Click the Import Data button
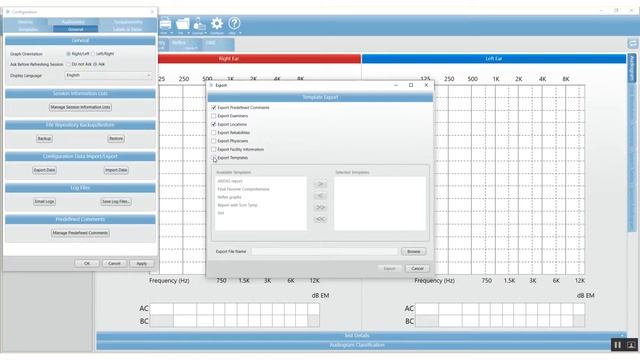The height and width of the screenshot is (360, 640). [x=116, y=170]
